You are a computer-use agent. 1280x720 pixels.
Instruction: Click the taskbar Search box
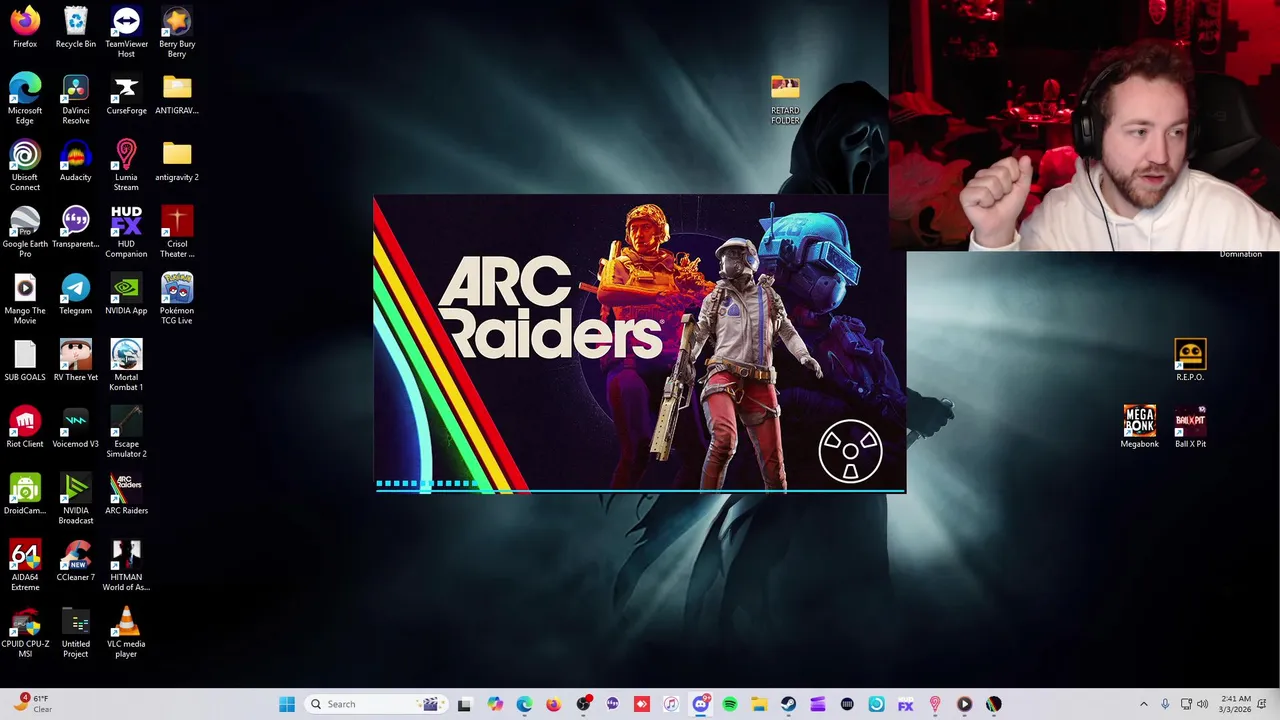(374, 704)
